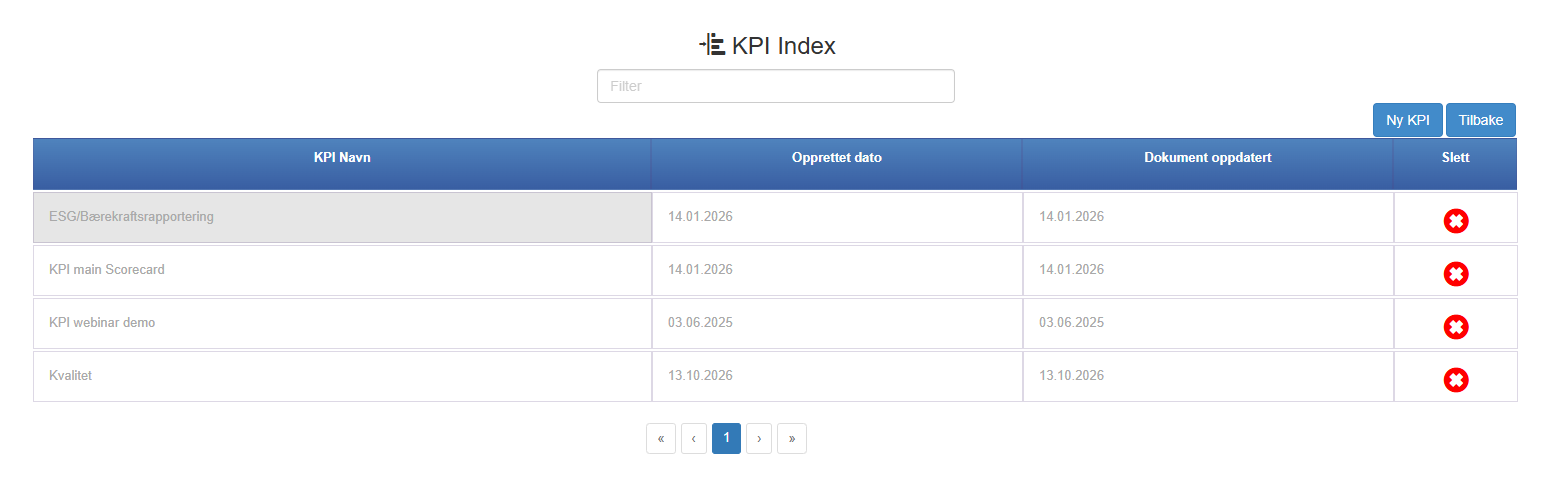Screen dimensions: 1547x489
Task: Select page 1 in pagination
Action: tap(727, 438)
